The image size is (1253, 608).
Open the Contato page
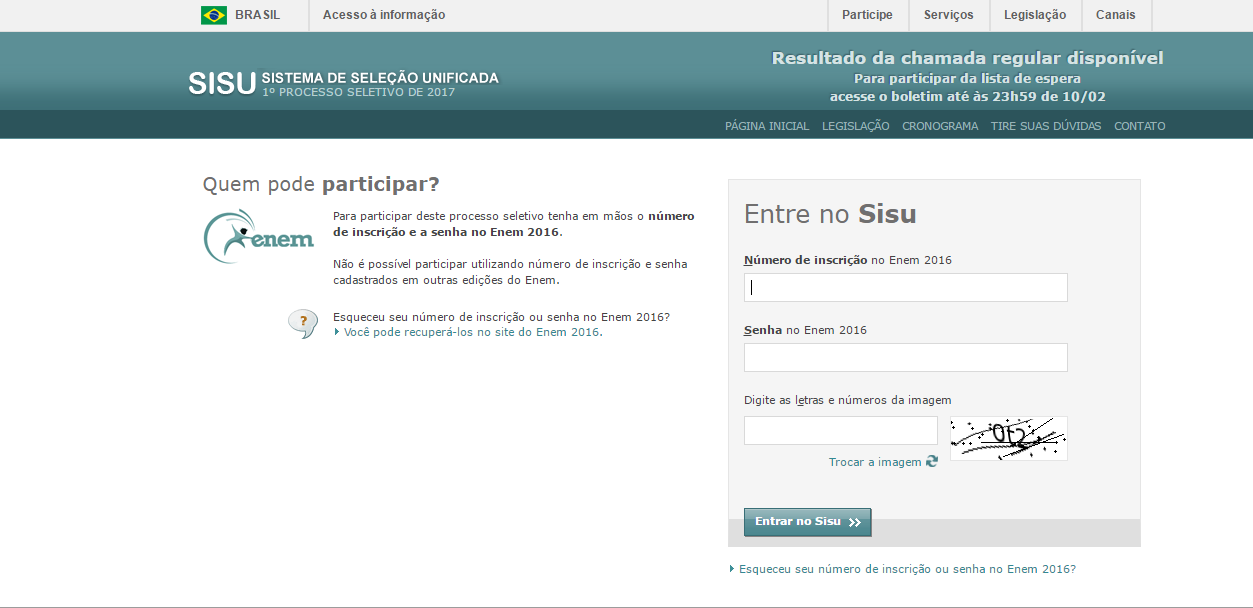(1139, 126)
